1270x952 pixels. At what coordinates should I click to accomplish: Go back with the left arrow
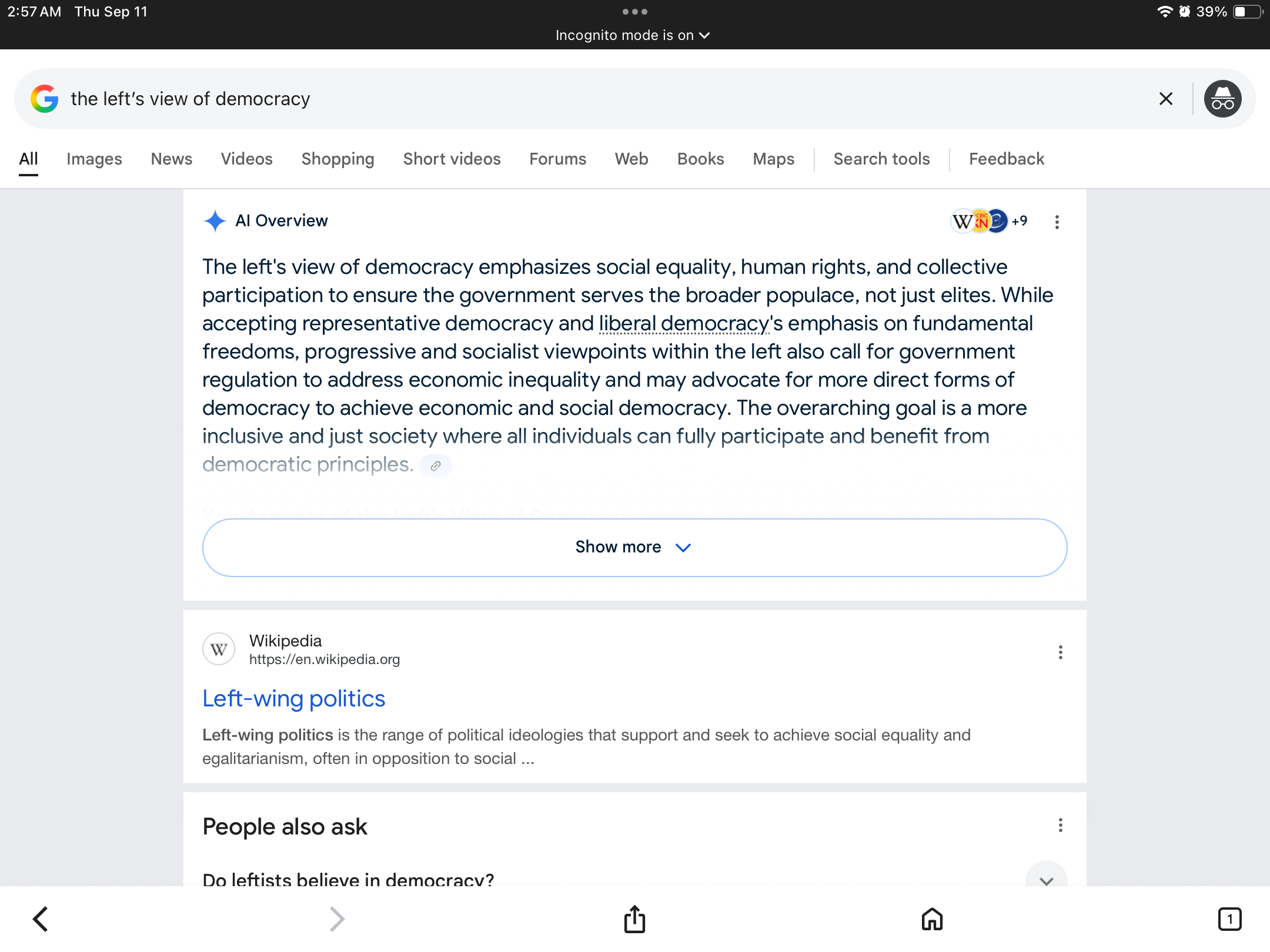40,919
